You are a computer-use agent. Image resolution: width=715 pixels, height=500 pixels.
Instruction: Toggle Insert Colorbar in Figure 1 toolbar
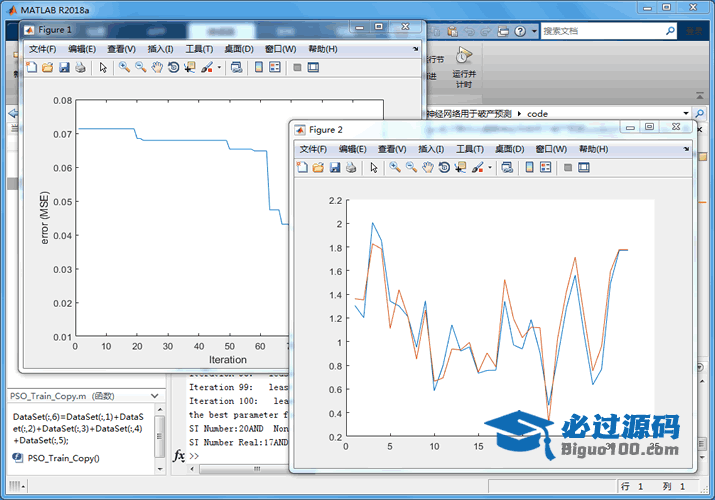click(x=258, y=68)
